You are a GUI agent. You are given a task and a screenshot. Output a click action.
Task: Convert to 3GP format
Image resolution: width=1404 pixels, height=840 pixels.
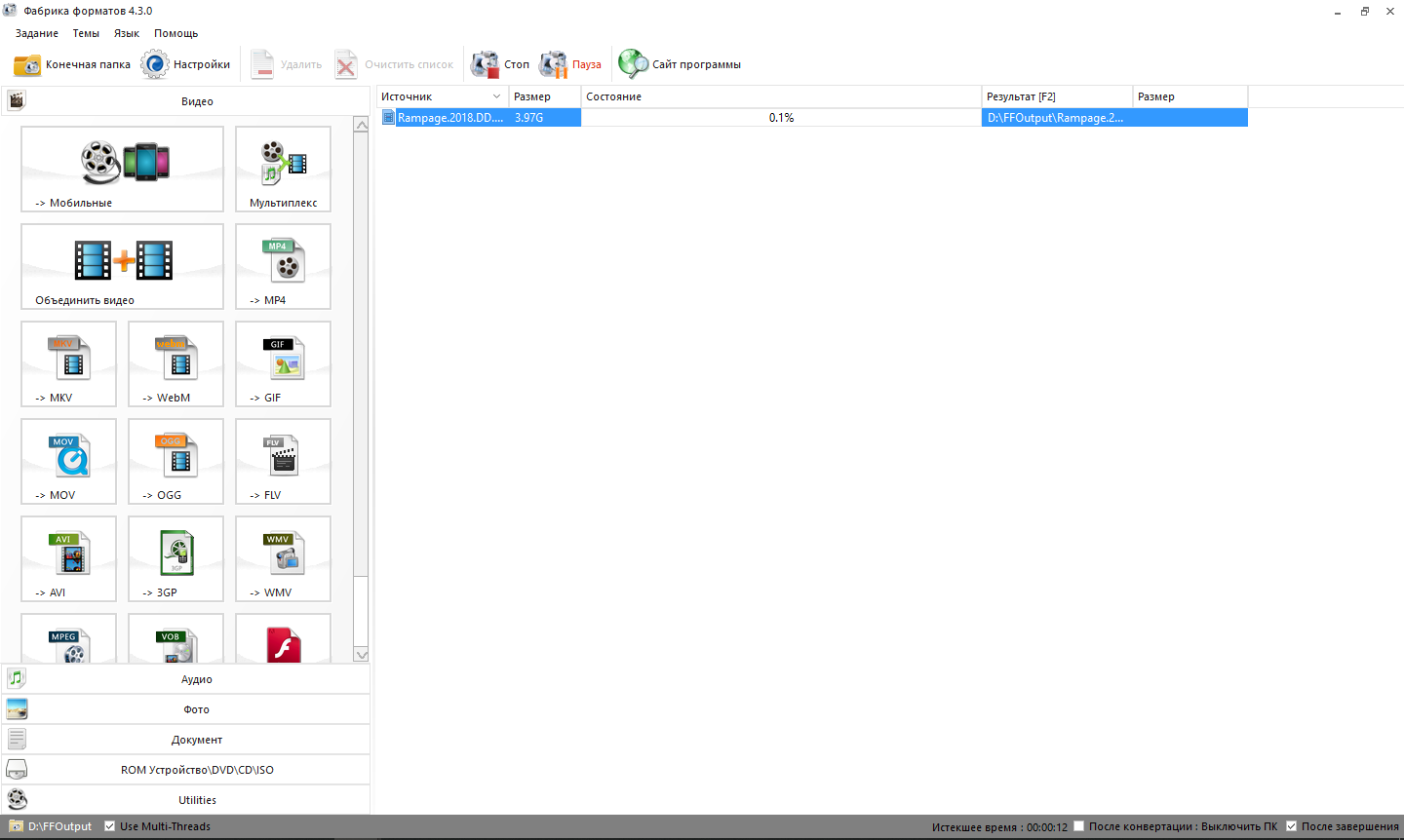(x=175, y=558)
